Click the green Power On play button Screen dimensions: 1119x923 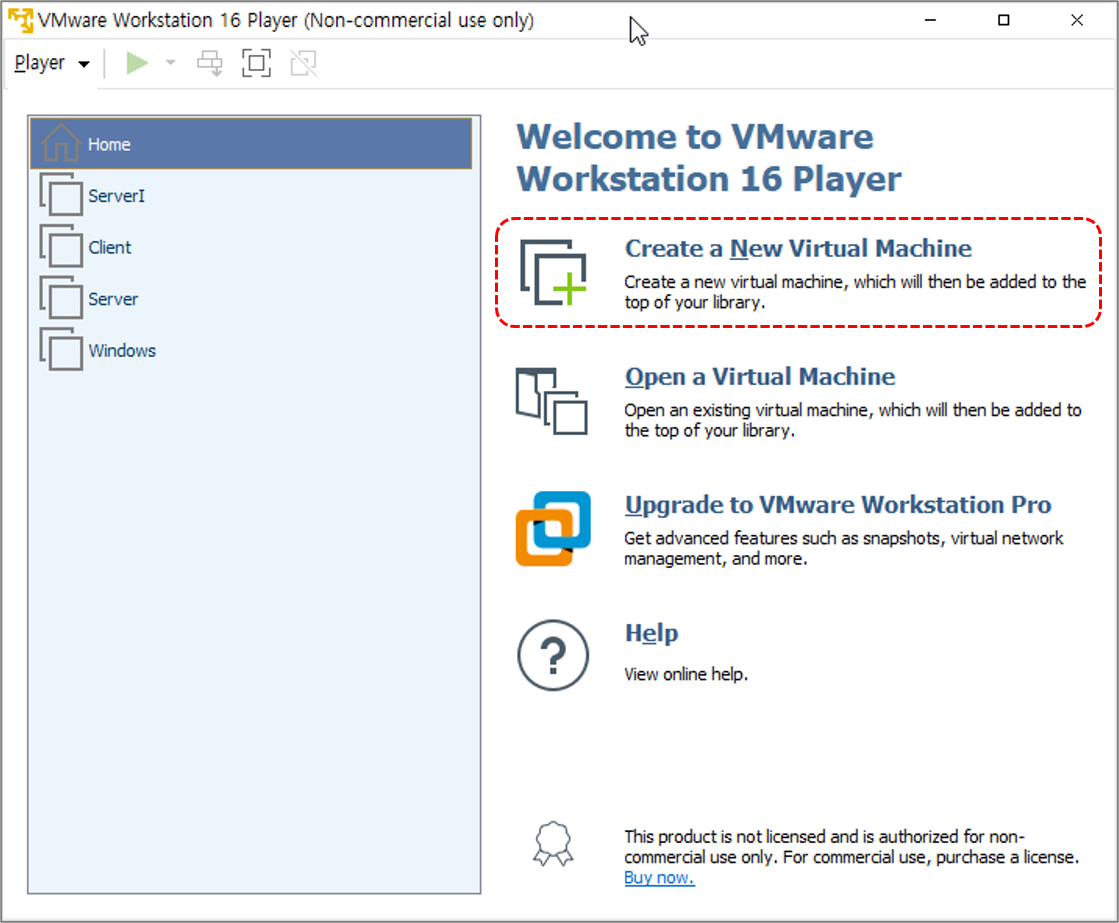[137, 63]
